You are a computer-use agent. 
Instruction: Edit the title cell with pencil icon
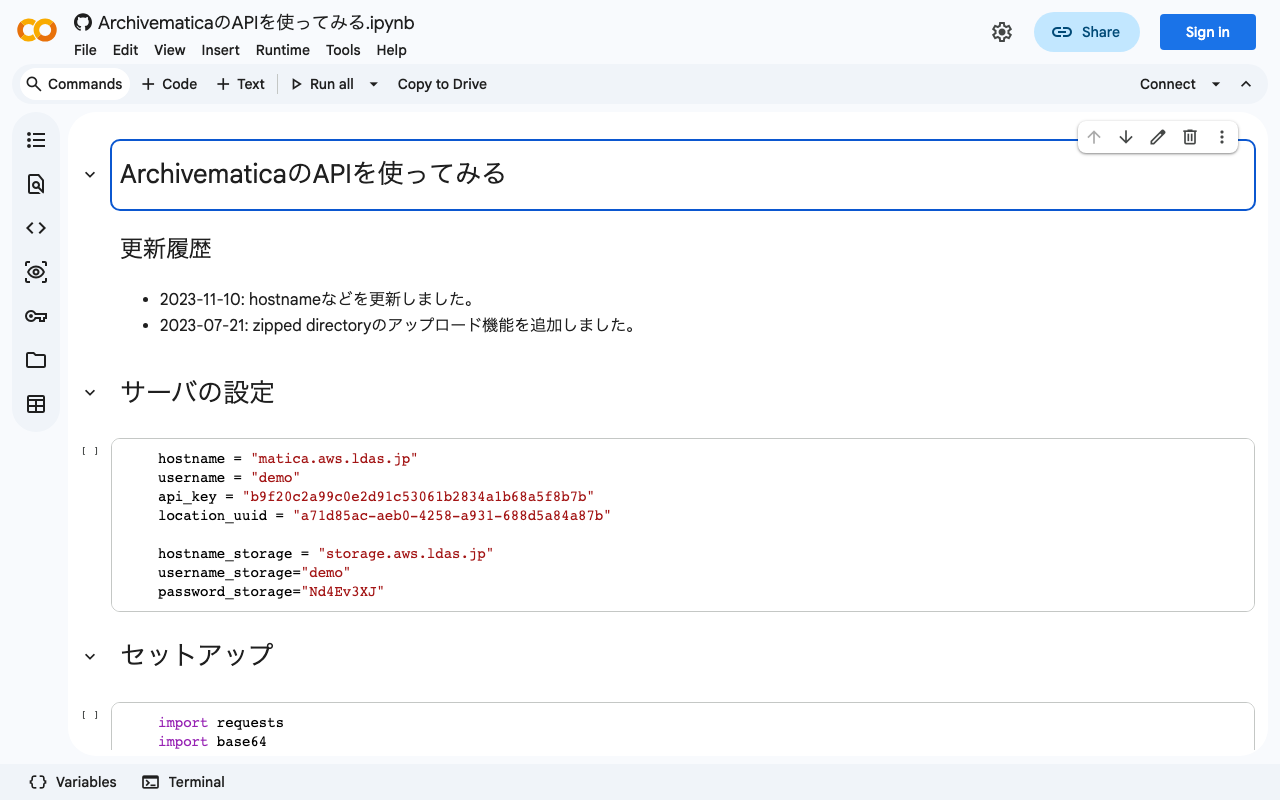coord(1158,137)
